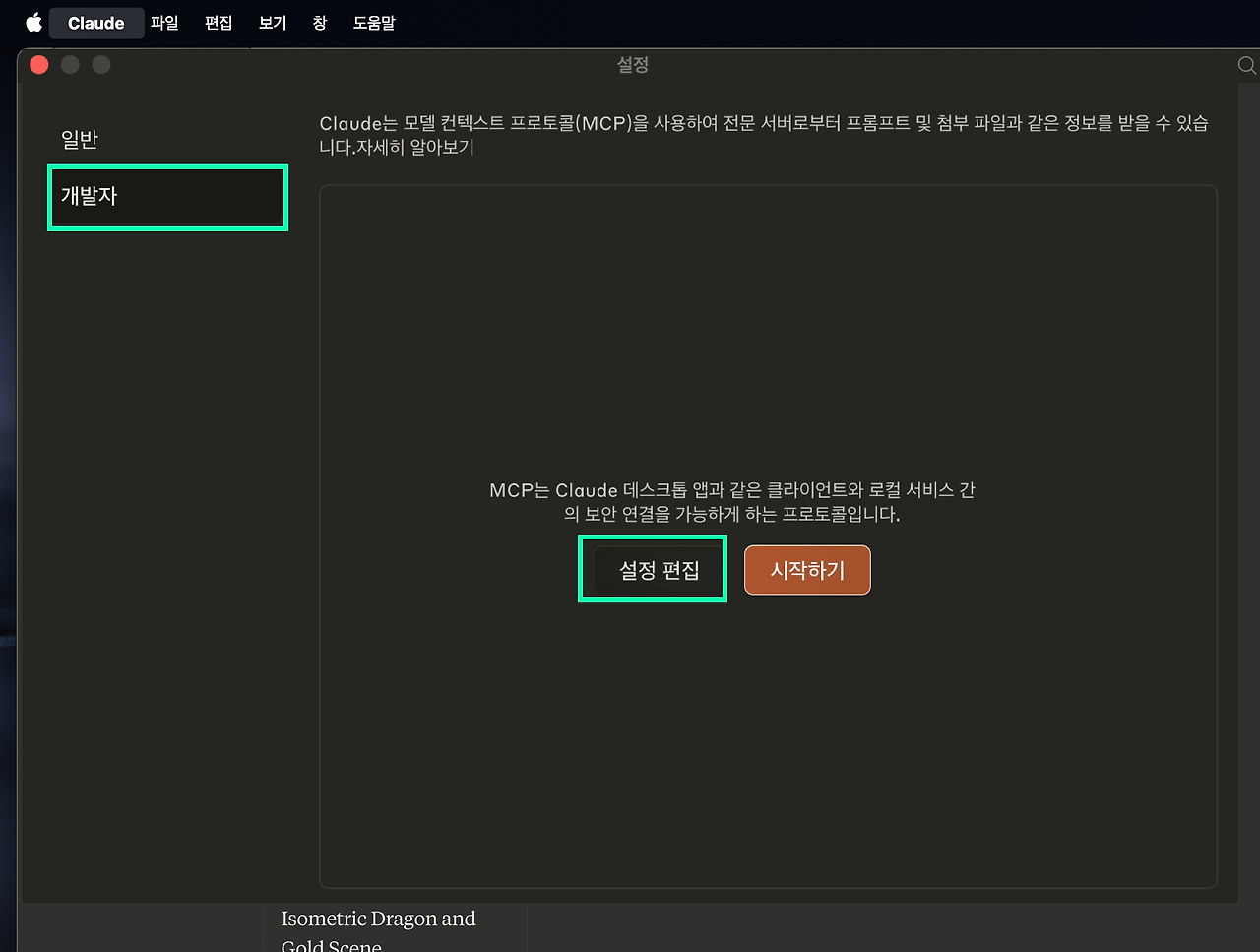Open the 보기 menu
Image resolution: width=1260 pixels, height=952 pixels.
pyautogui.click(x=273, y=23)
